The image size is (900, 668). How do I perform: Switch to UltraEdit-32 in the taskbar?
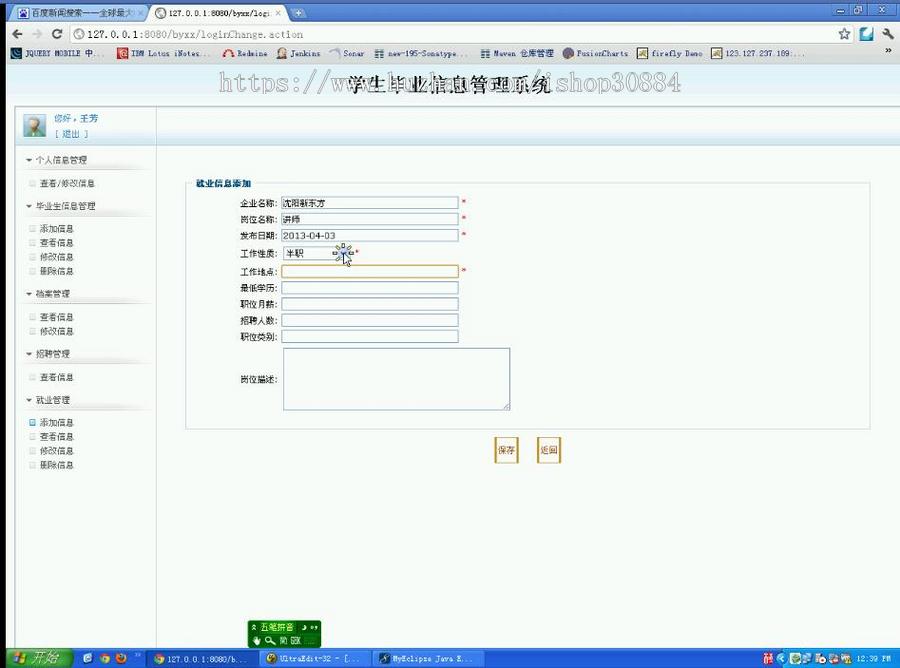[x=314, y=658]
